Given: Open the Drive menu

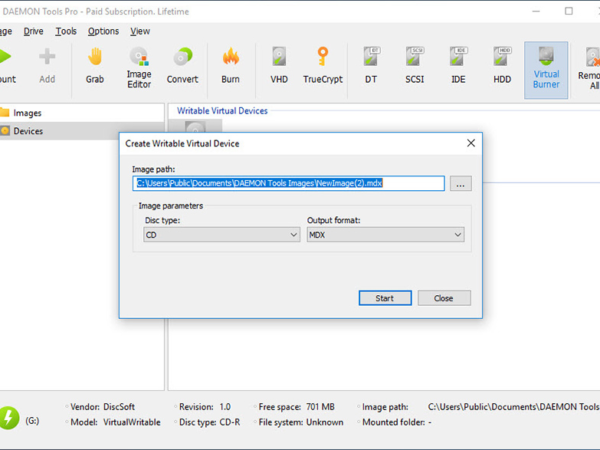Looking at the screenshot, I should (x=33, y=31).
